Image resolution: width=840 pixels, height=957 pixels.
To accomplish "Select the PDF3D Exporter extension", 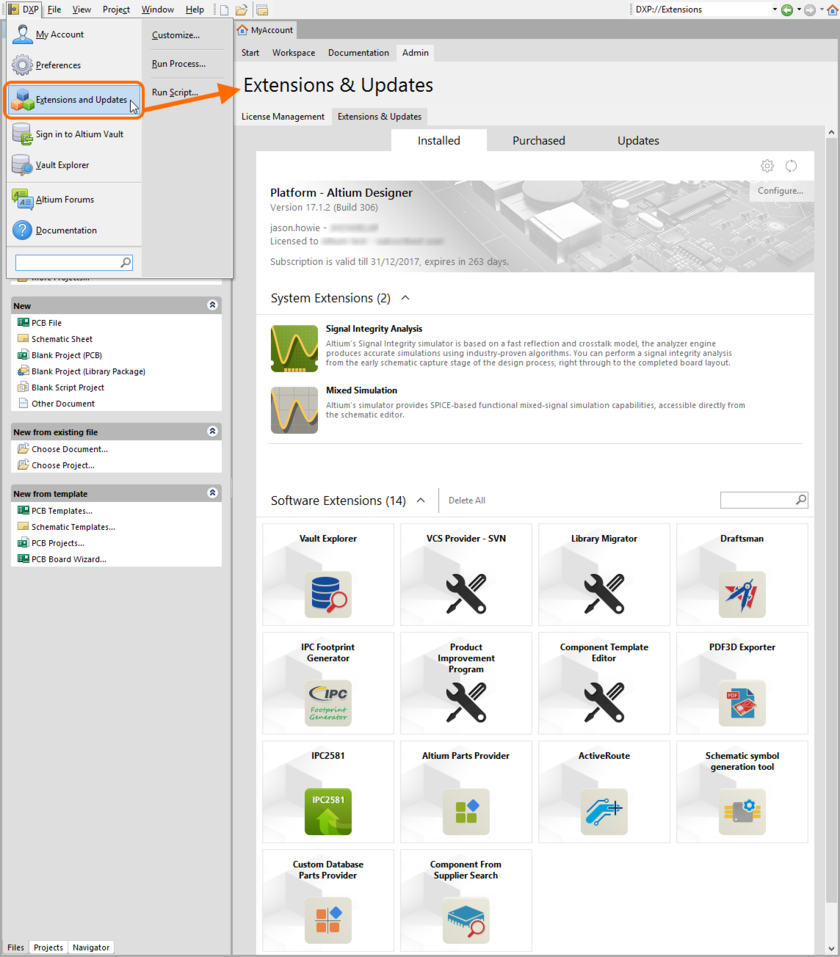I will pyautogui.click(x=742, y=703).
